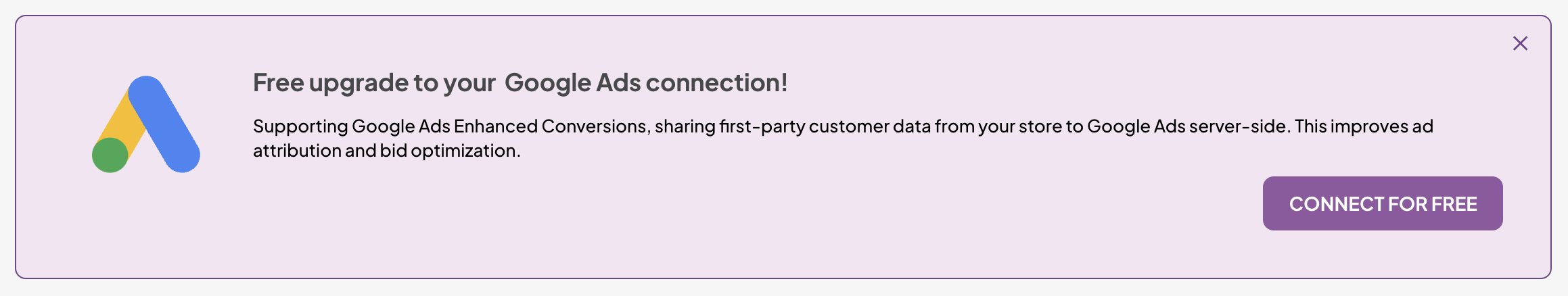Click the 'Free upgrade' banner heading
The image size is (1568, 296).
pyautogui.click(x=520, y=82)
